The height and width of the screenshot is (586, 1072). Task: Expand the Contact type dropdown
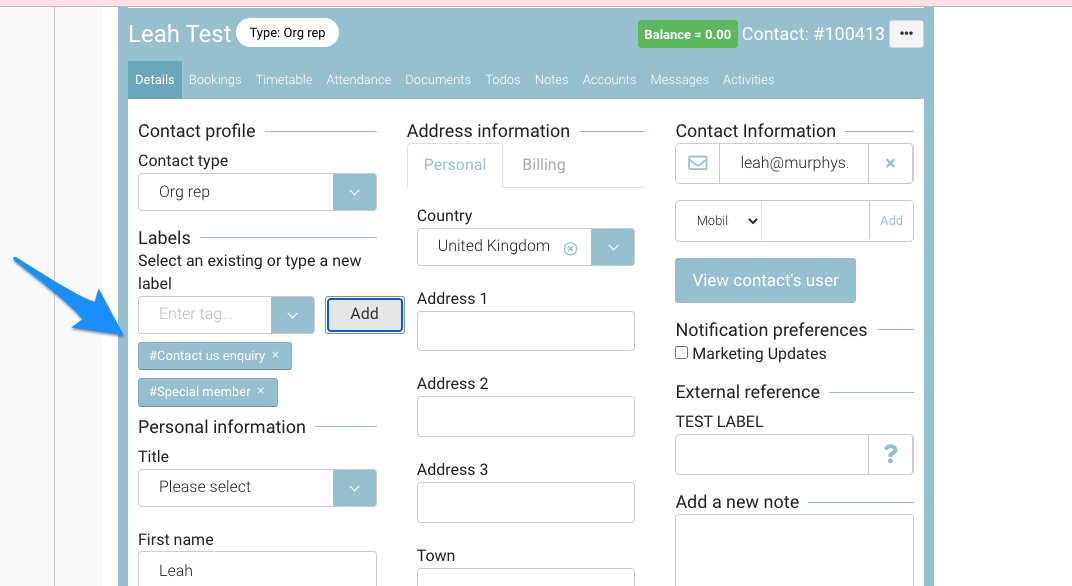click(x=354, y=192)
